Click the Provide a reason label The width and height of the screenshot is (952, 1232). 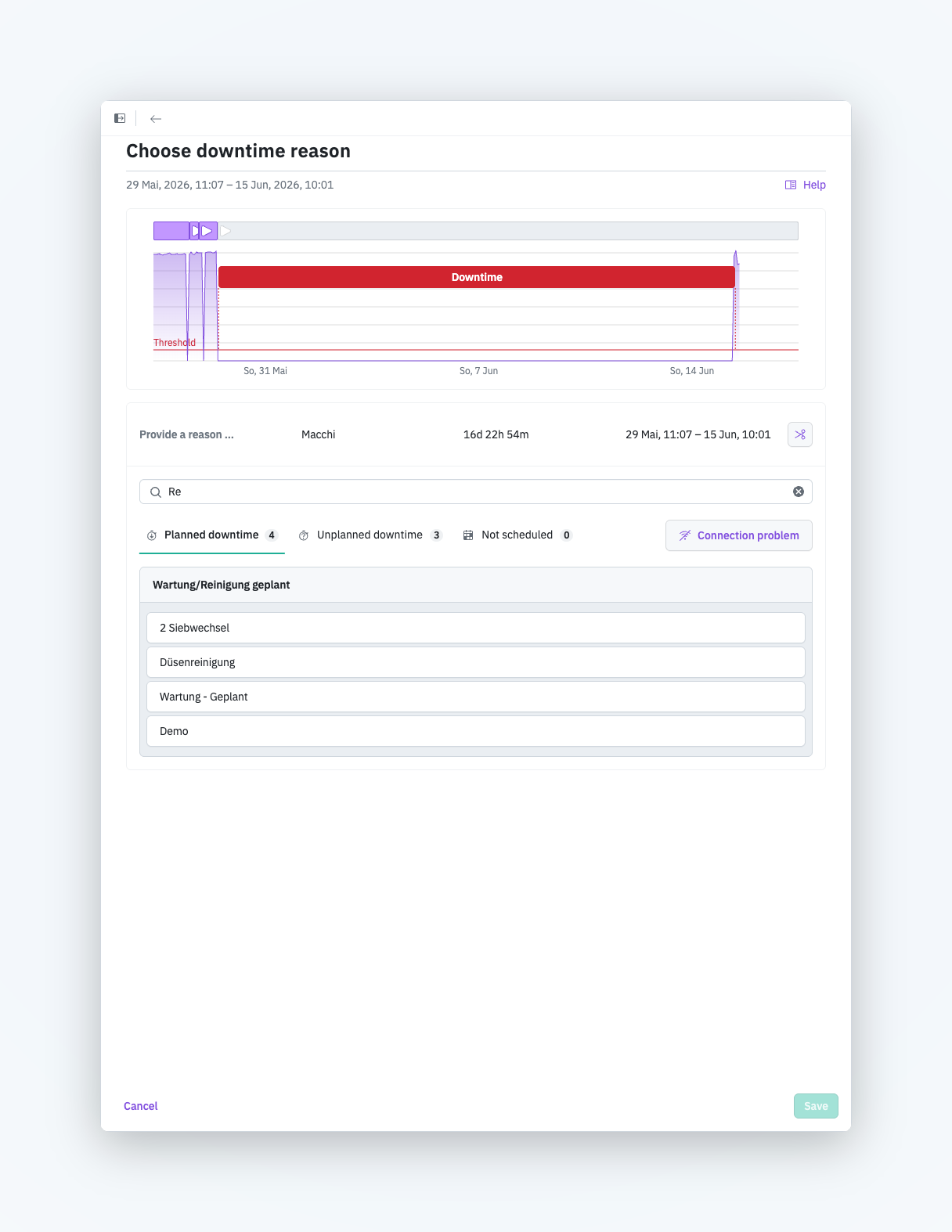click(x=186, y=434)
